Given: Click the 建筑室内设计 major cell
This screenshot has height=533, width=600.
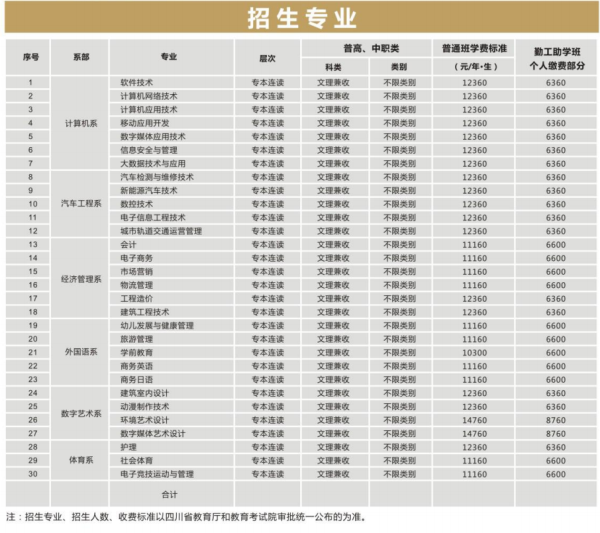Looking at the screenshot, I should [171, 393].
